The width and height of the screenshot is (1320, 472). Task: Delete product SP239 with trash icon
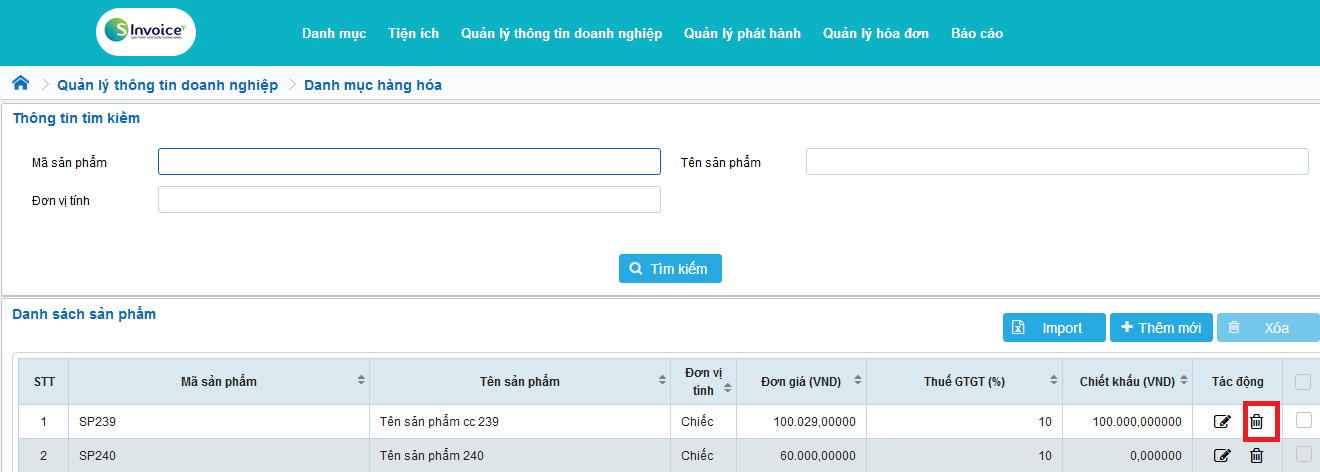coord(1257,422)
